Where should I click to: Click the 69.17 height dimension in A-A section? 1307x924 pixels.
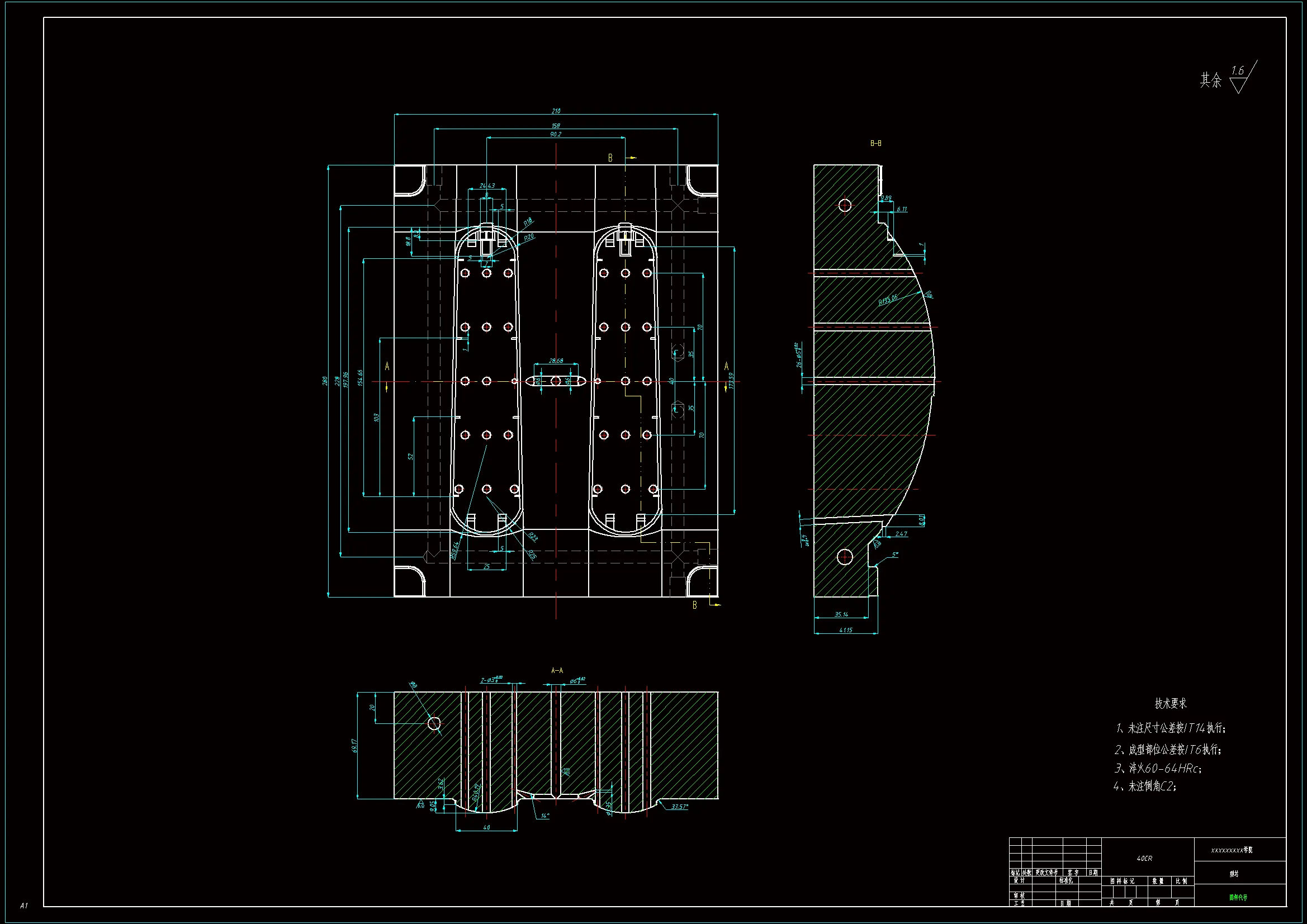354,745
